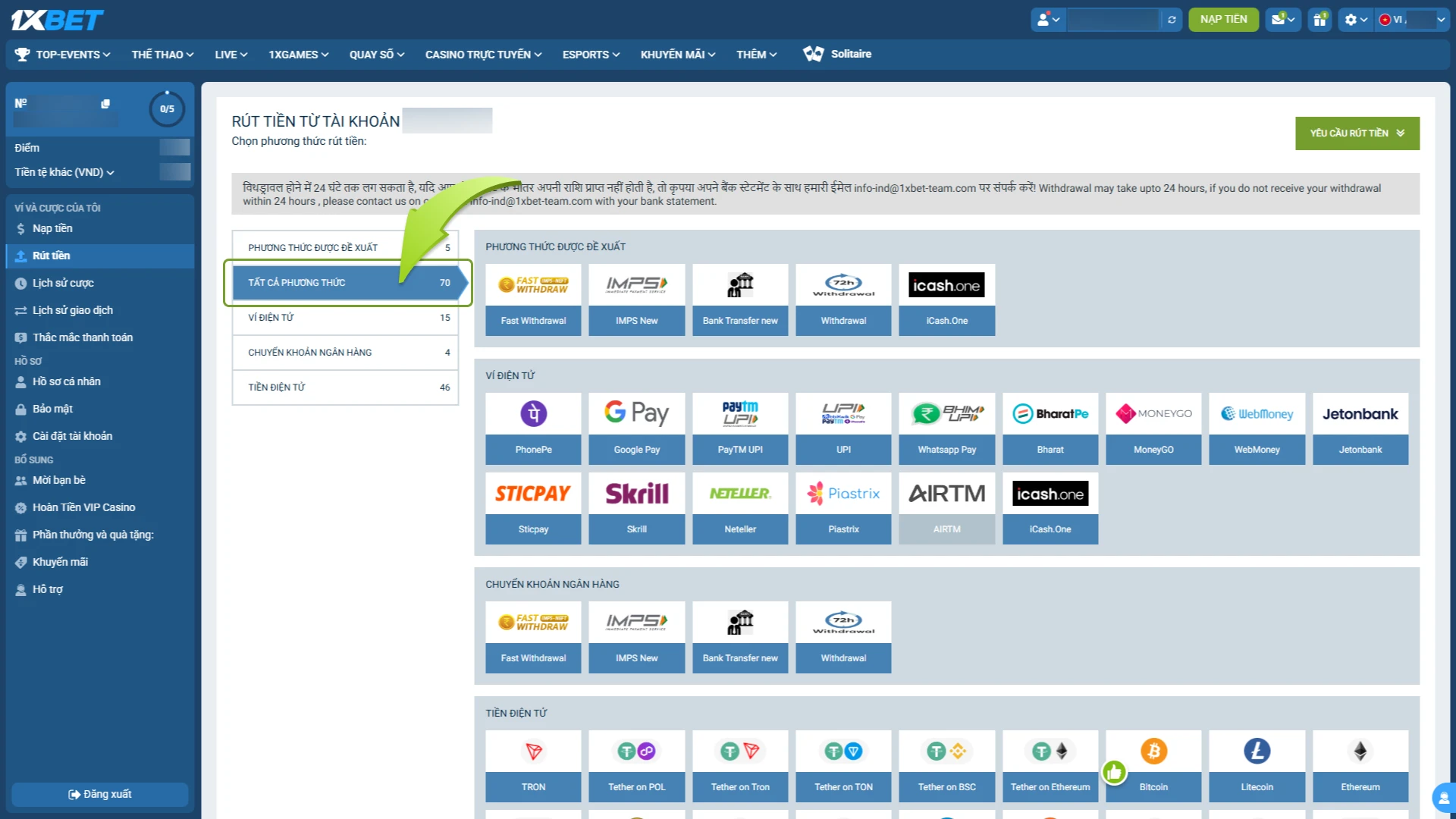
Task: Choose Google Pay payment method
Action: click(636, 428)
